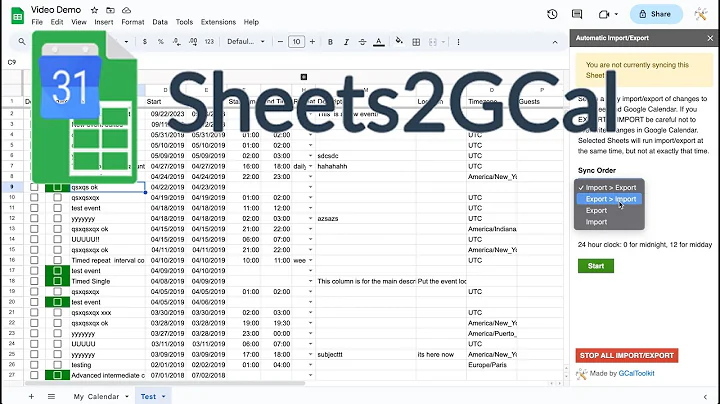This screenshot has width=720, height=404.
Task: Increase font size with plus icon
Action: (x=312, y=42)
